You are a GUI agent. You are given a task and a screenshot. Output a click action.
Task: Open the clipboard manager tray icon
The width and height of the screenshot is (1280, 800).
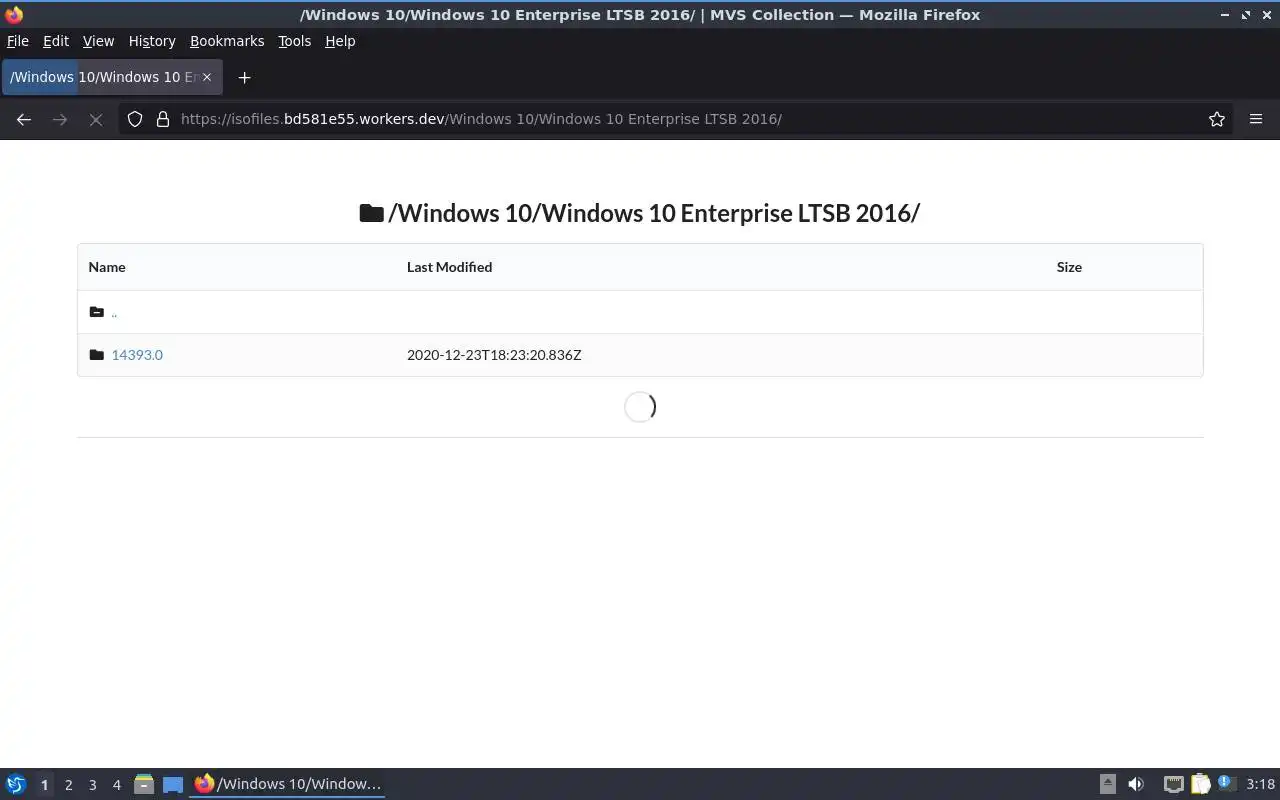[x=1200, y=784]
